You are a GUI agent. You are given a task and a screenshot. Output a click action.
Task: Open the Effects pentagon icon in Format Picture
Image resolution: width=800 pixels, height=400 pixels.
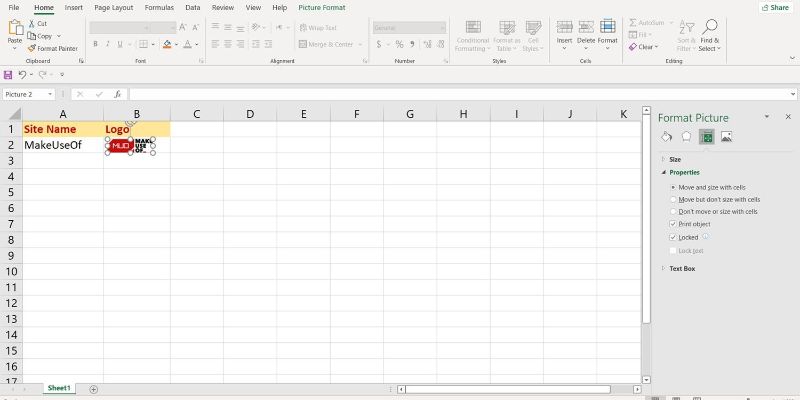click(686, 137)
